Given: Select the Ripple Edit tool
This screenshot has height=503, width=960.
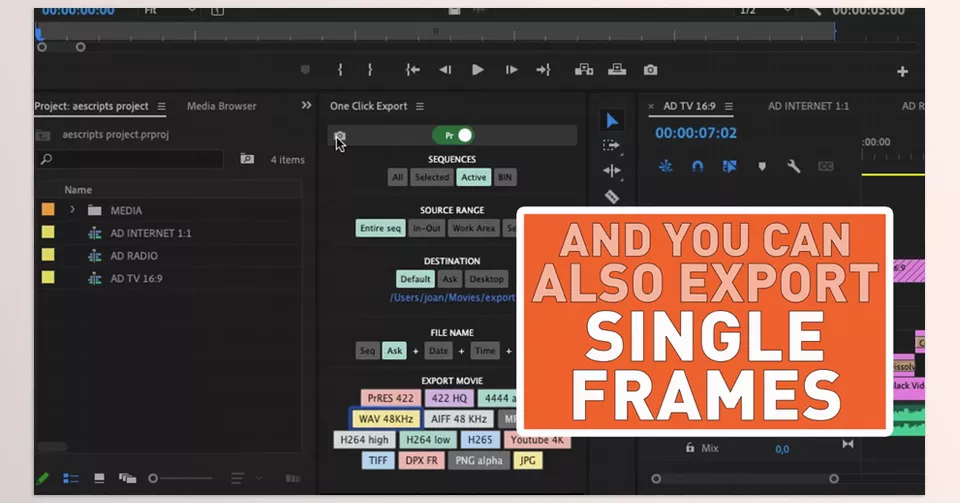Looking at the screenshot, I should [x=611, y=171].
